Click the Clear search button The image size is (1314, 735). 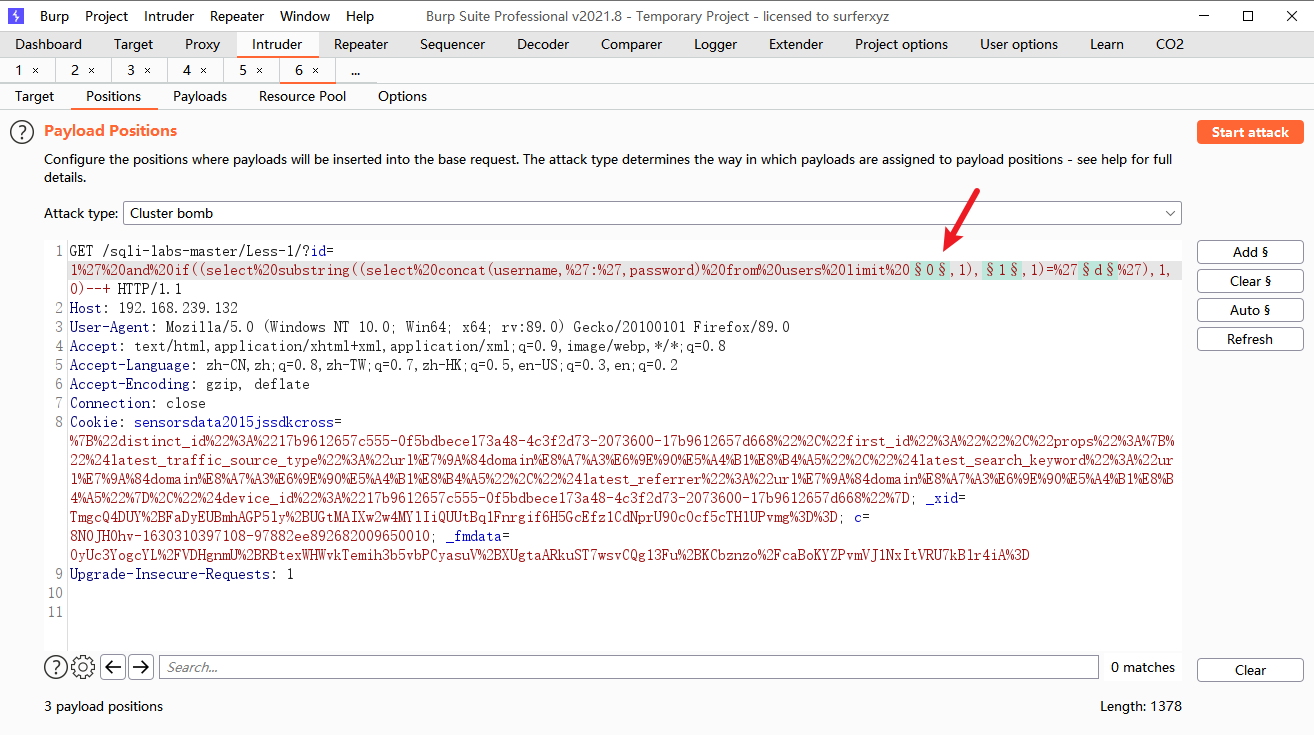[x=1250, y=670]
